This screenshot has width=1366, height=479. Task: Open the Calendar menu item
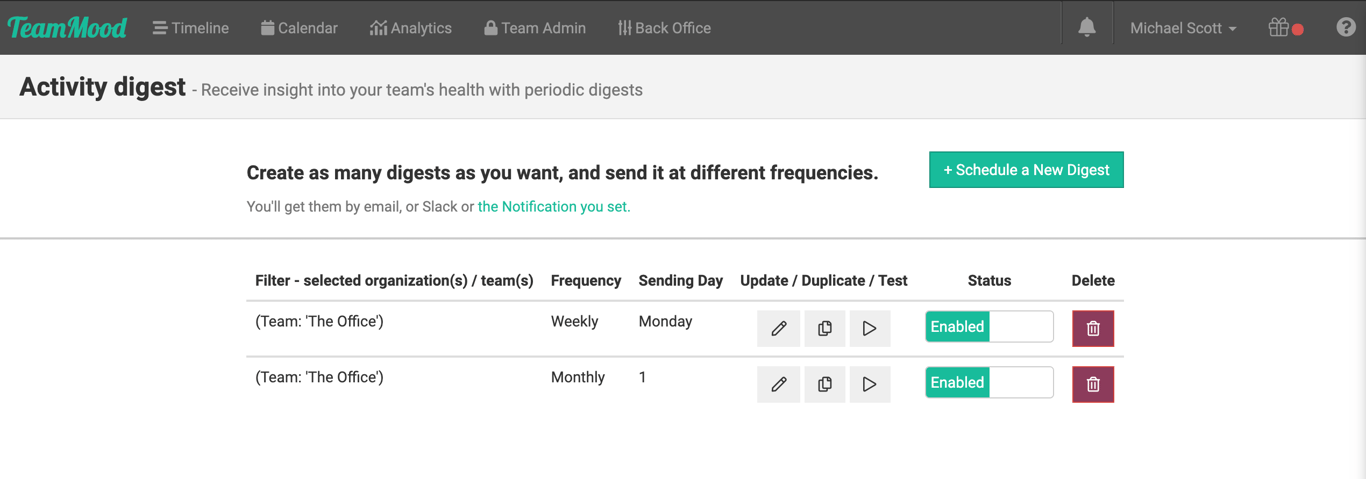[x=299, y=28]
